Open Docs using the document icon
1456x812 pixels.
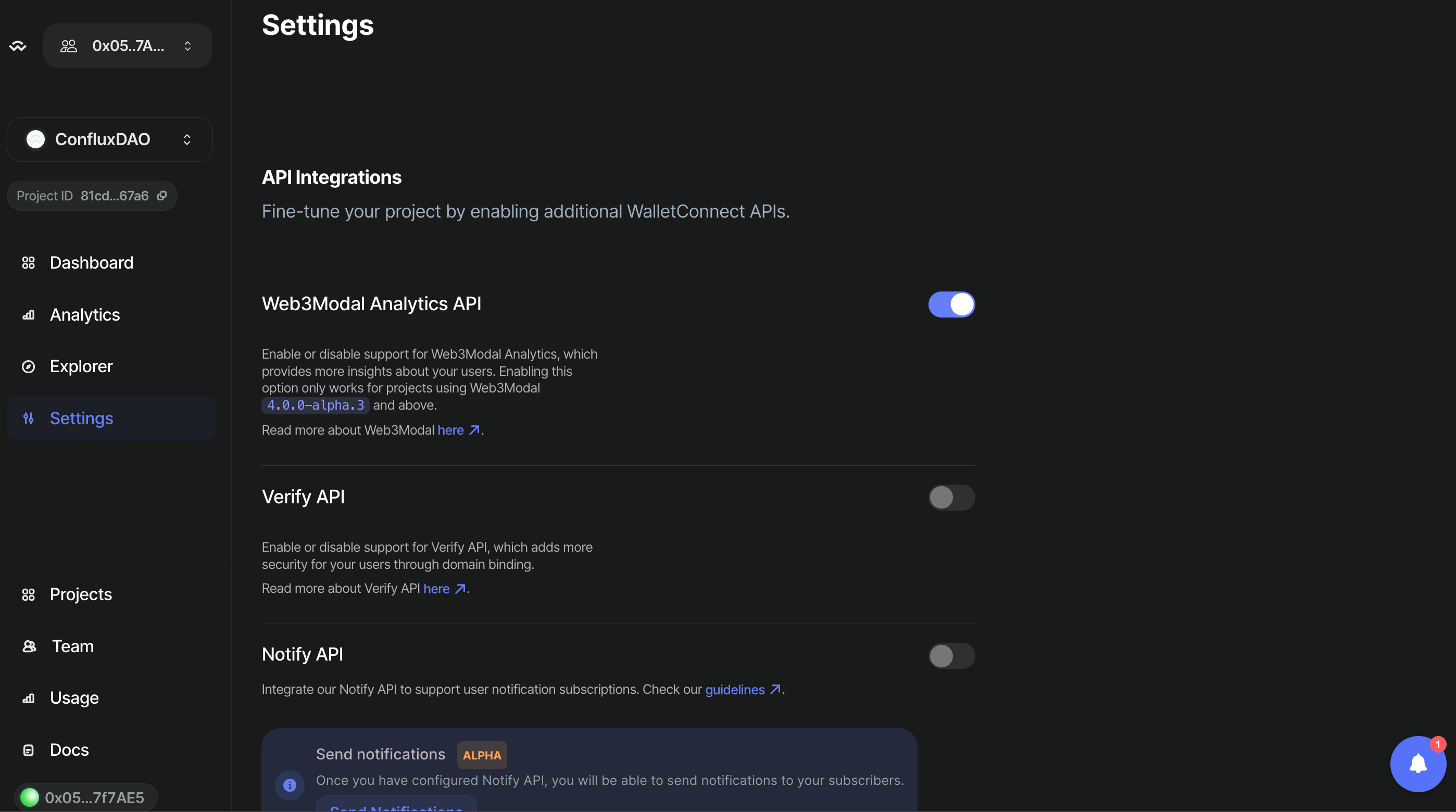pos(29,750)
